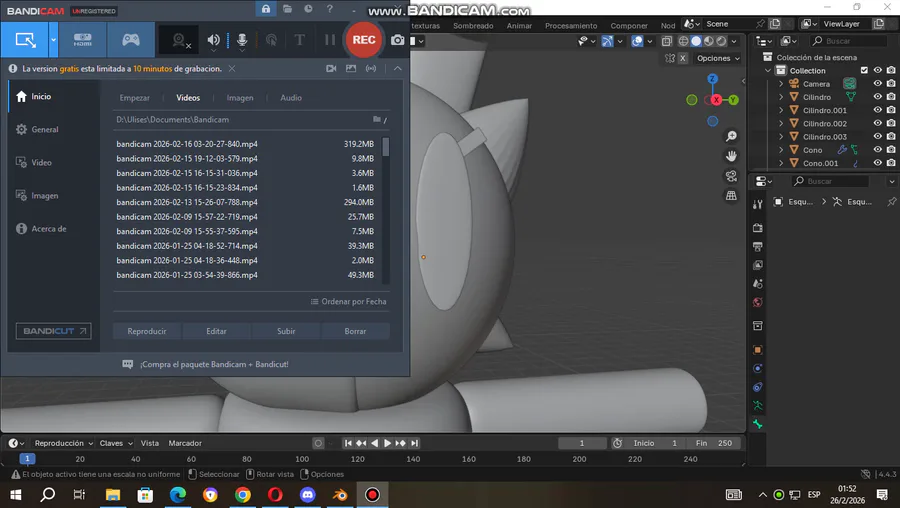Open the Reproducción dropdown in timeline

pos(63,443)
